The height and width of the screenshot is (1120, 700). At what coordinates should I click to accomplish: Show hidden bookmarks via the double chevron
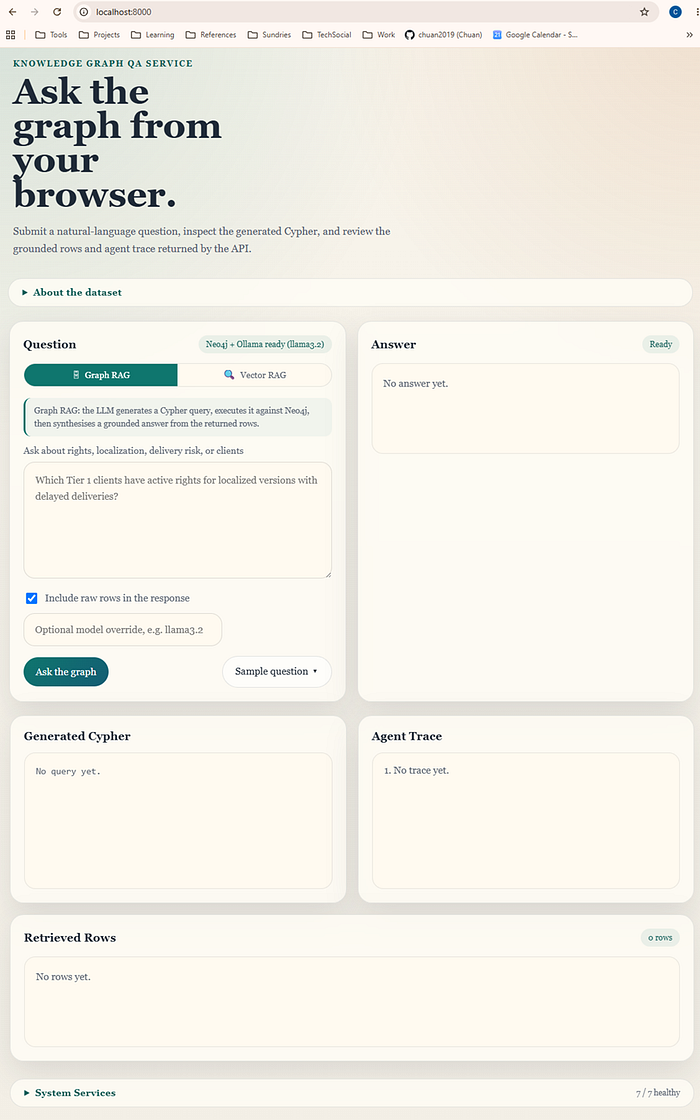tap(689, 34)
